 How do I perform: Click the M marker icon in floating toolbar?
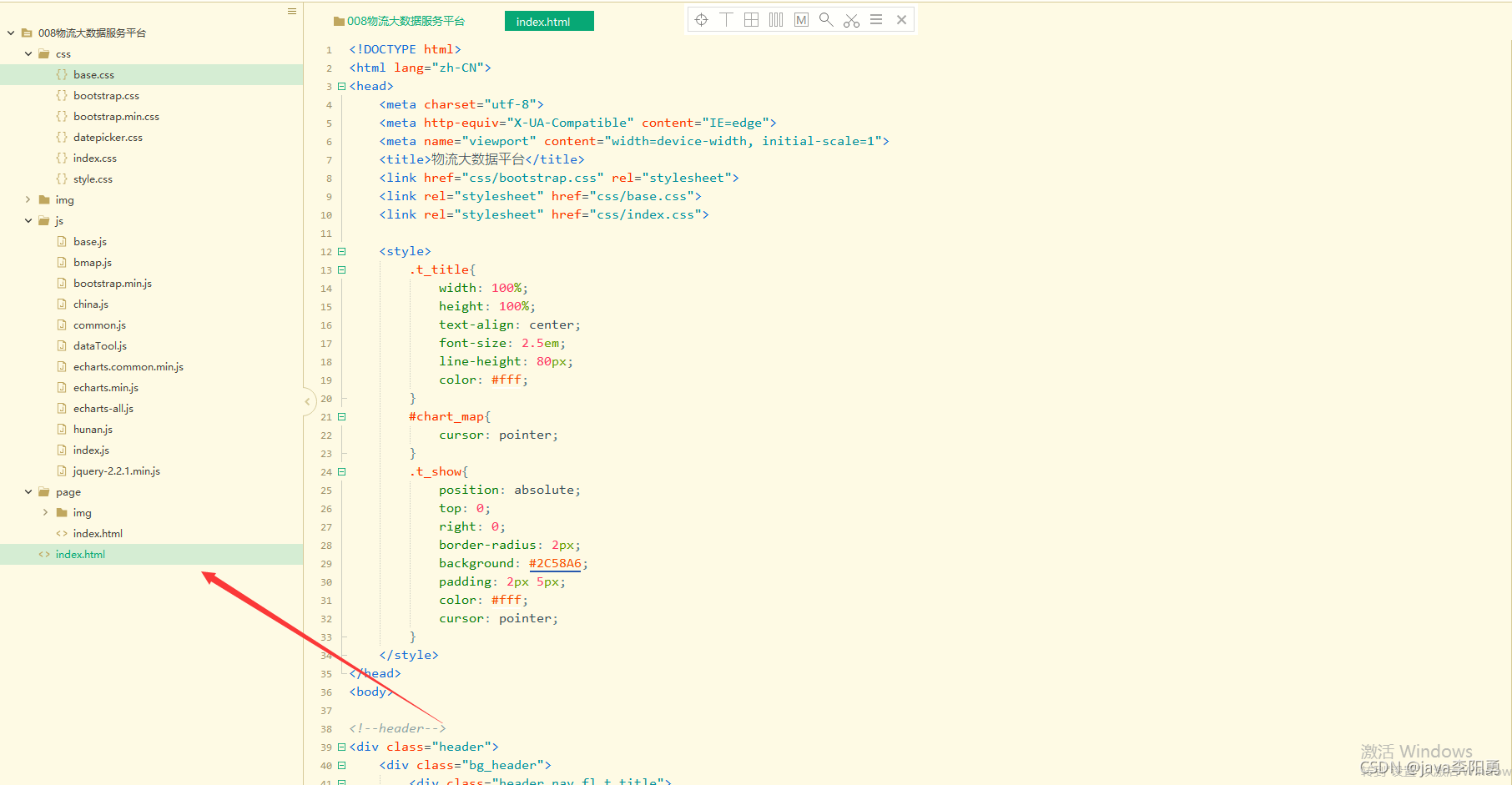(x=801, y=20)
